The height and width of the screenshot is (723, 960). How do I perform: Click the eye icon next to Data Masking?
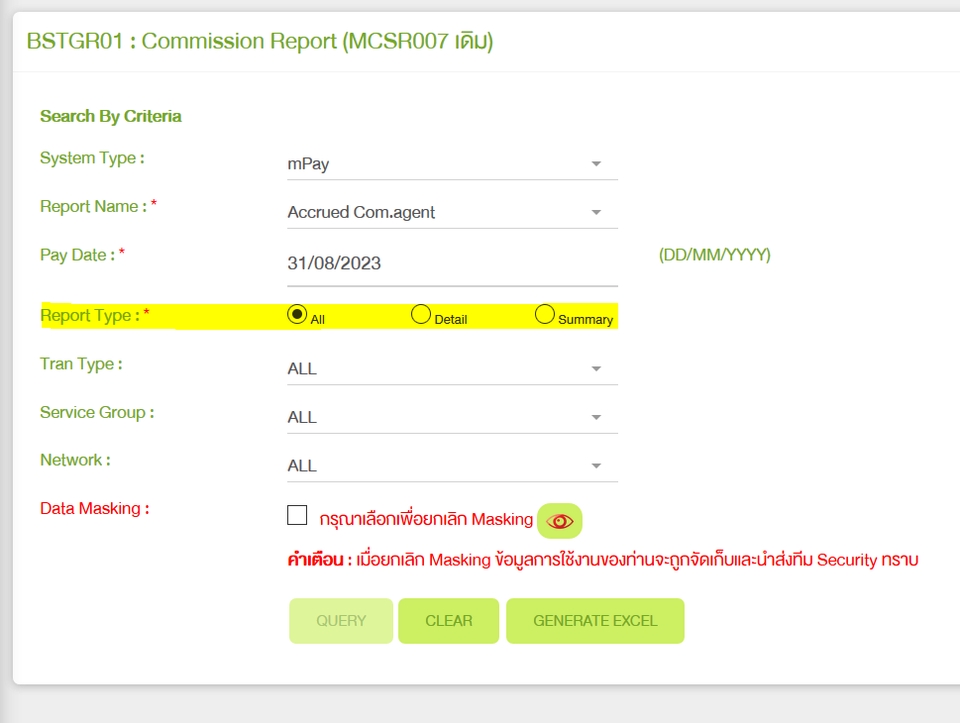(560, 520)
